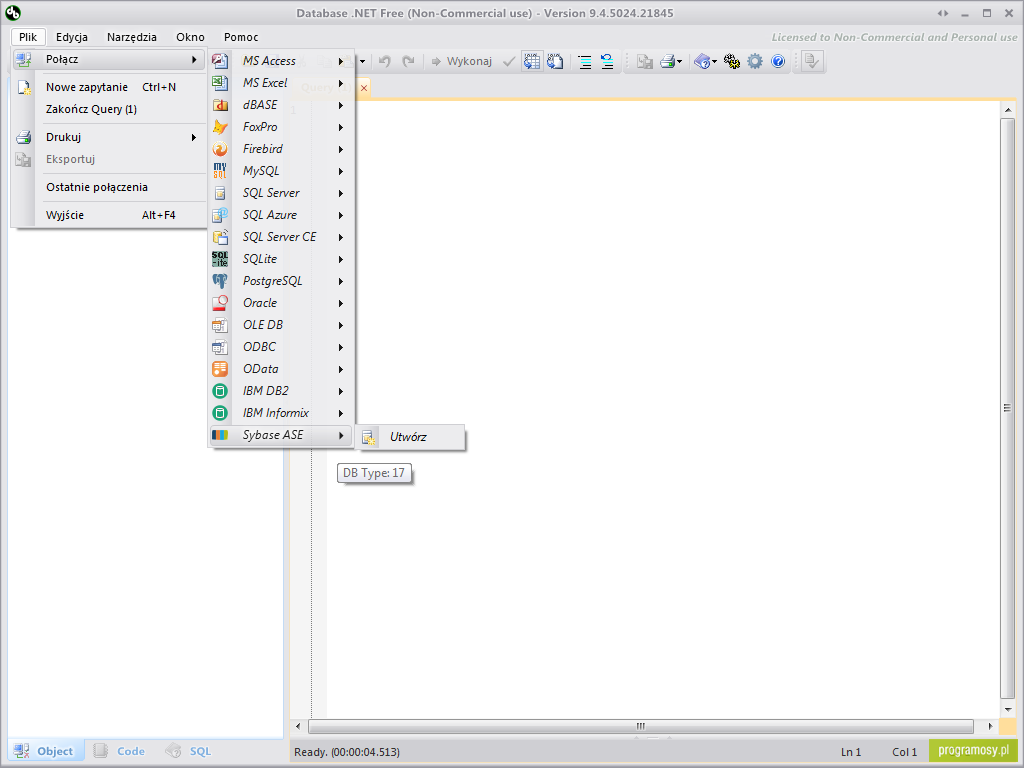
Task: Click the Redo toolbar icon
Action: pyautogui.click(x=408, y=61)
